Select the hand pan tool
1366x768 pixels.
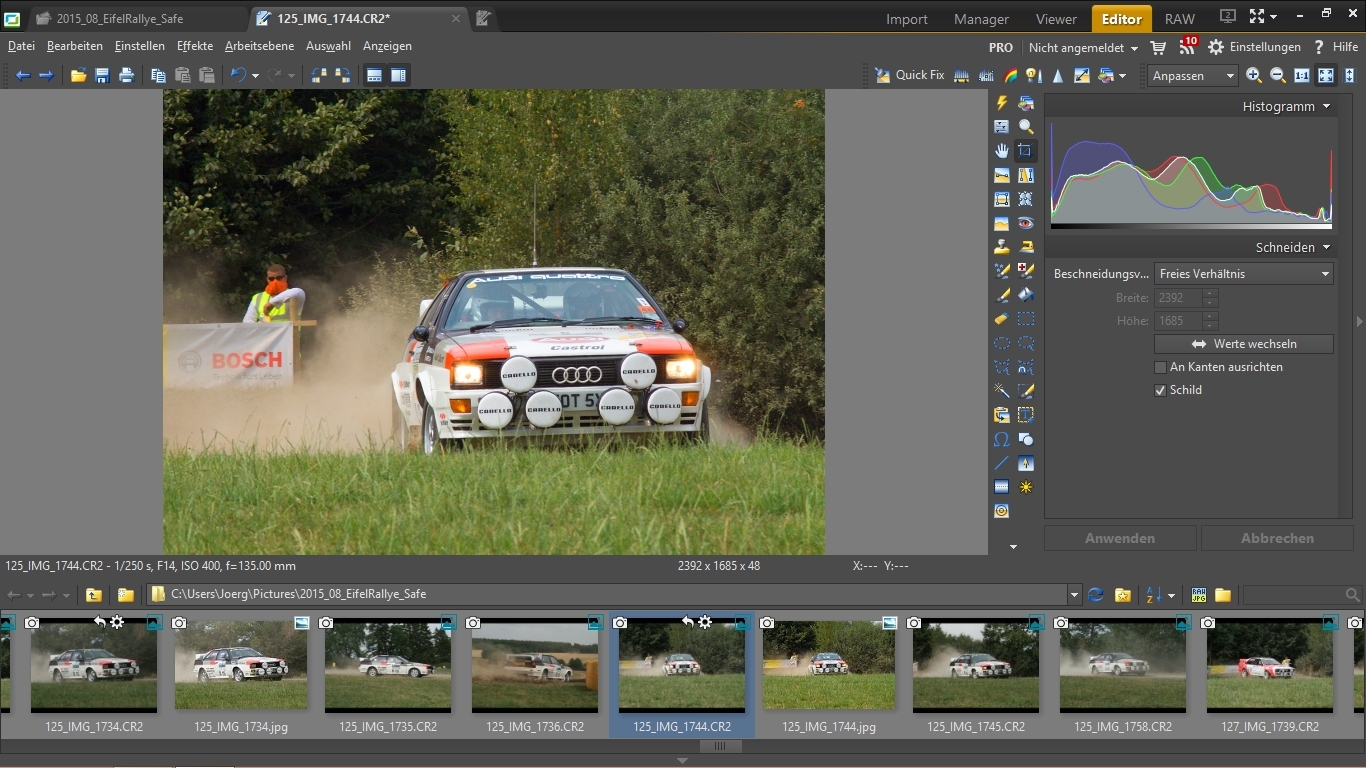[1002, 151]
